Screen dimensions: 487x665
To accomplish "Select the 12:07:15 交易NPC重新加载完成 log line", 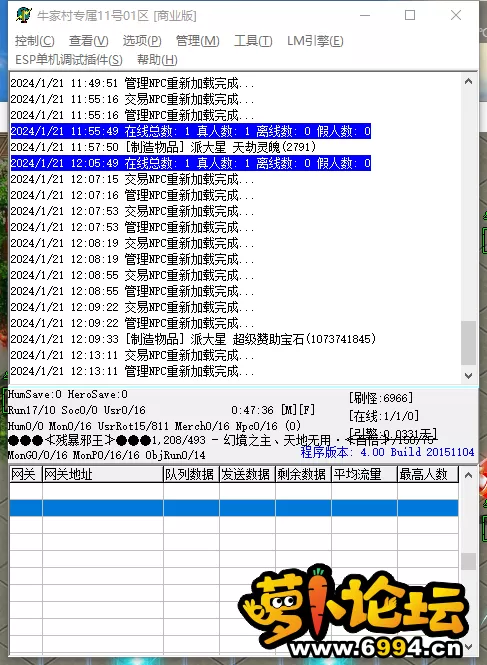I will click(x=132, y=179).
